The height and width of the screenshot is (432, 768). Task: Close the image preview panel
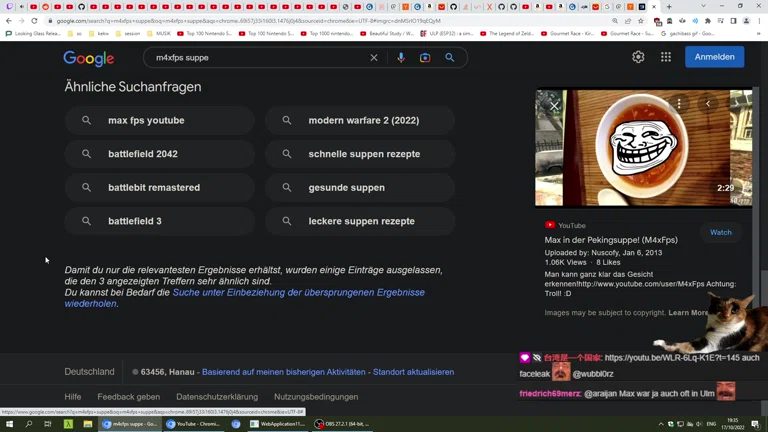[554, 106]
